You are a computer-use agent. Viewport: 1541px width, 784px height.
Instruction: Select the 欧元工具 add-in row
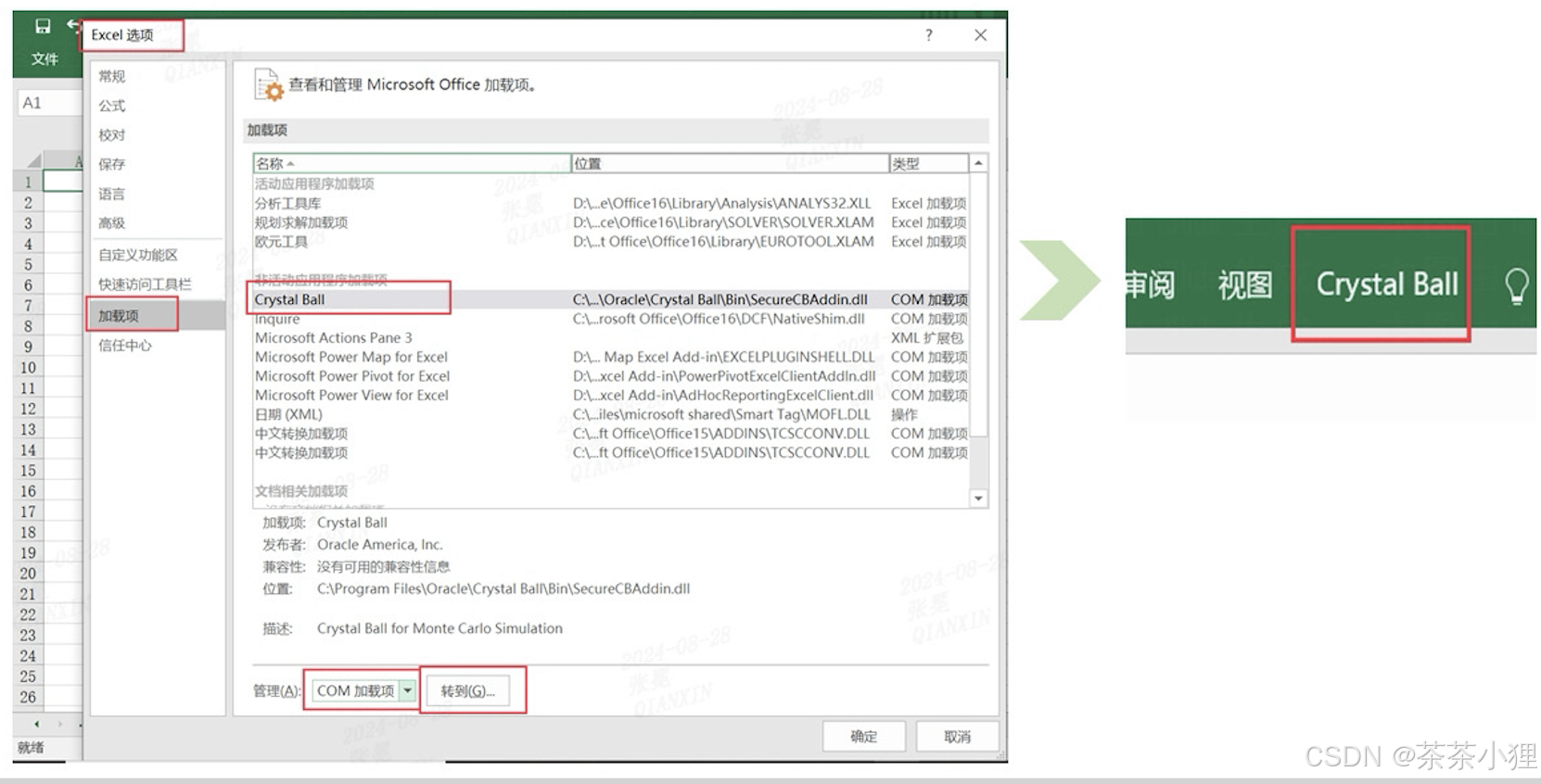pyautogui.click(x=610, y=242)
